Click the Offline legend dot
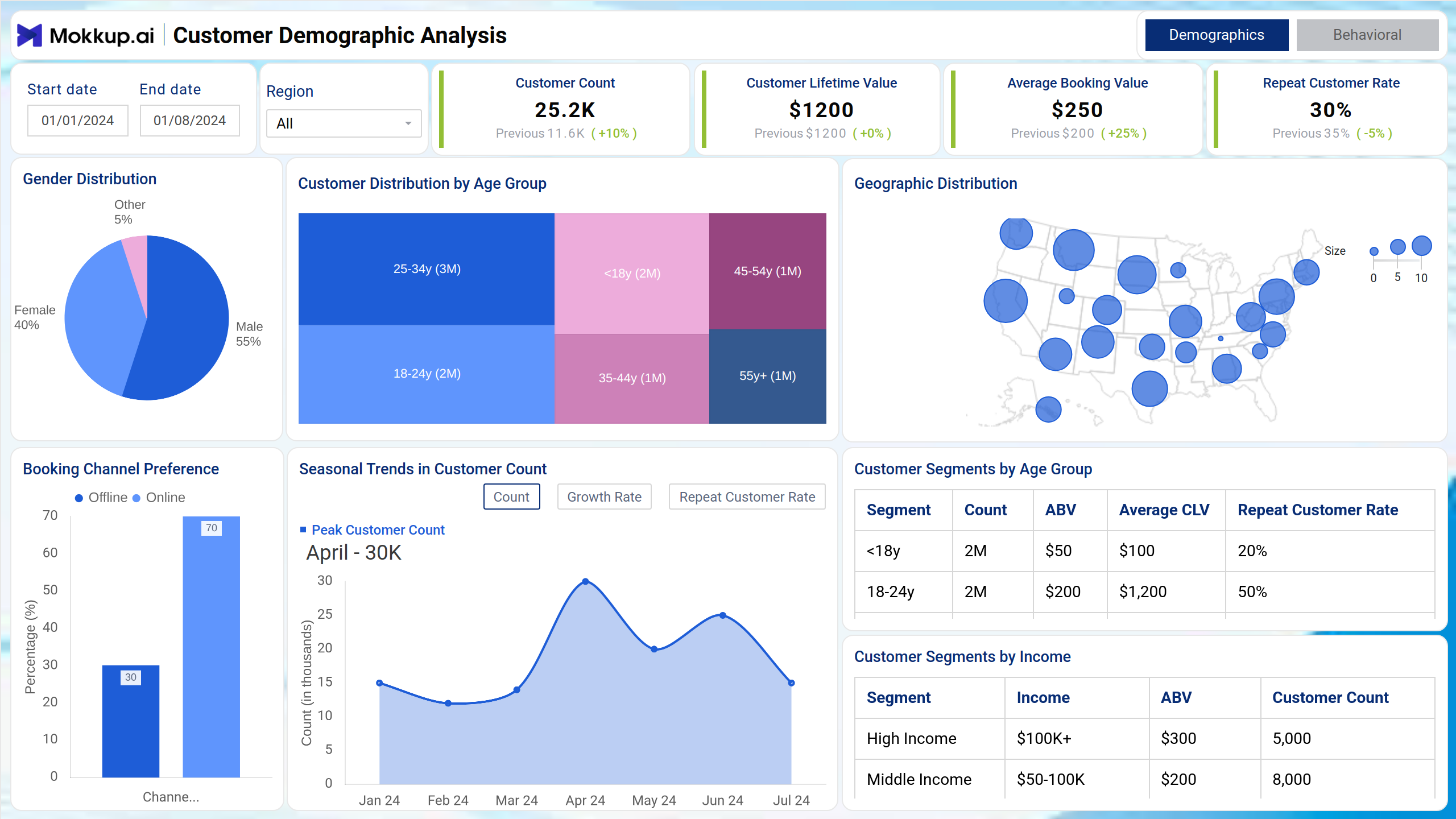This screenshot has width=1456, height=819. (79, 498)
